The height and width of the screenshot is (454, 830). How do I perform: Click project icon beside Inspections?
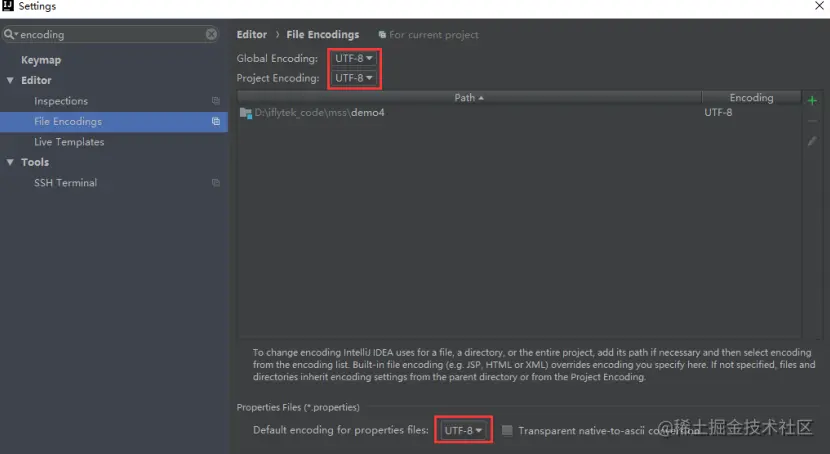215,101
